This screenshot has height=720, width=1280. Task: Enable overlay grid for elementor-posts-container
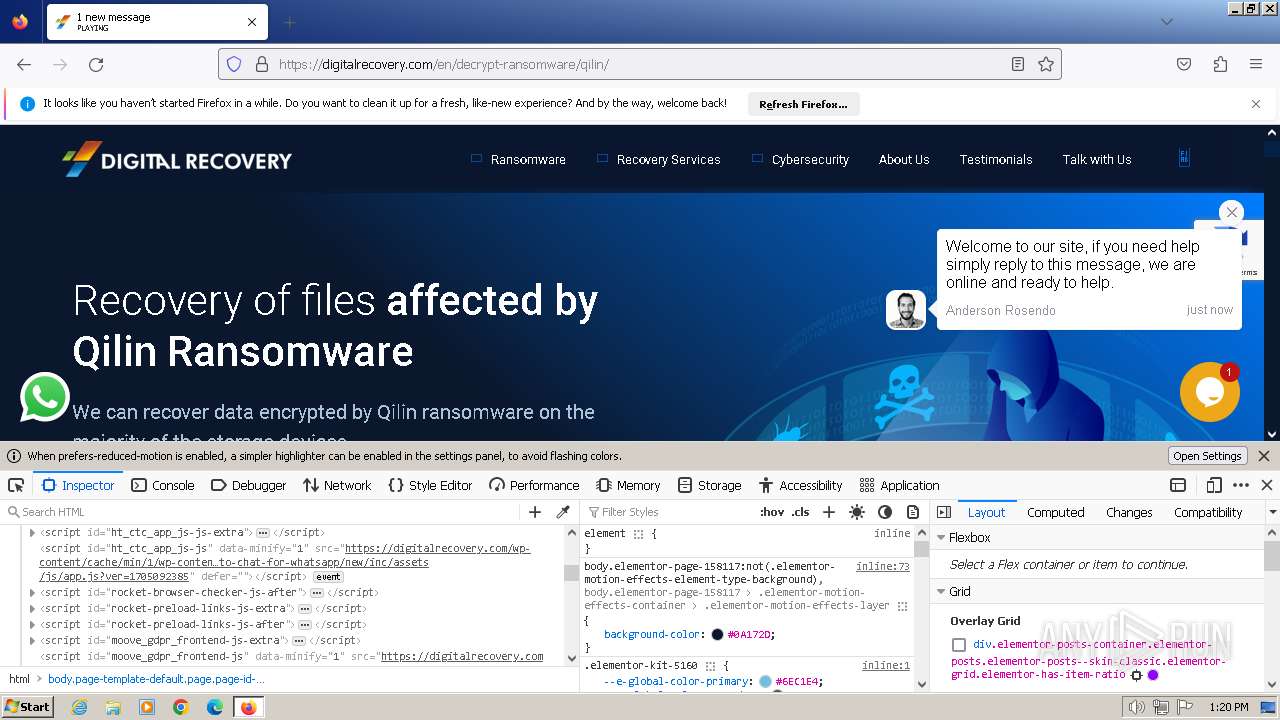click(959, 645)
